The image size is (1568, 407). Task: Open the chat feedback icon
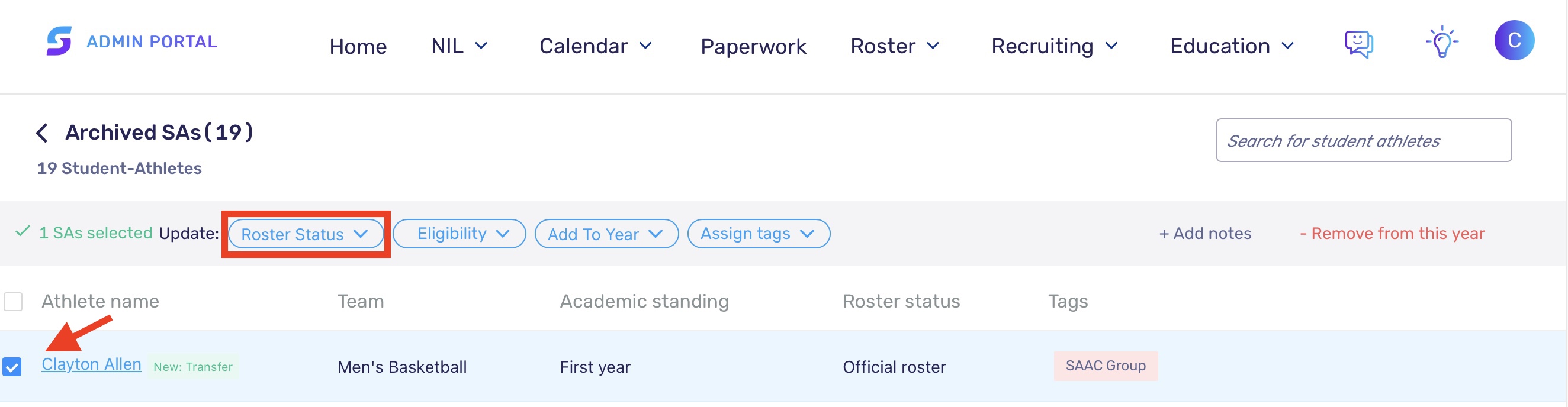(x=1359, y=44)
